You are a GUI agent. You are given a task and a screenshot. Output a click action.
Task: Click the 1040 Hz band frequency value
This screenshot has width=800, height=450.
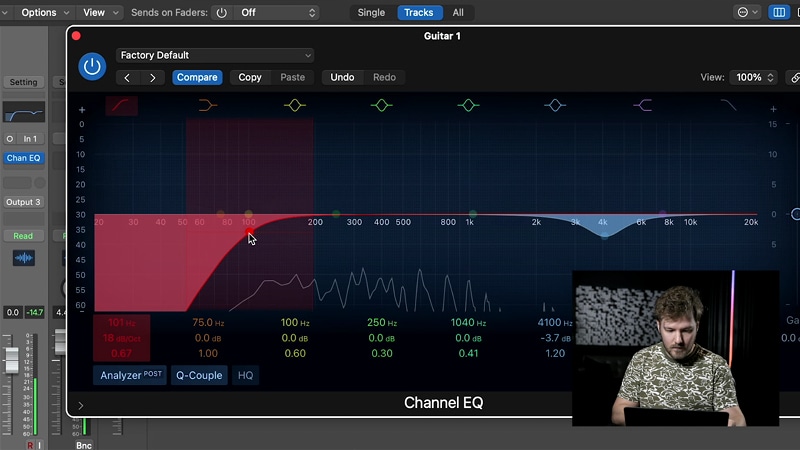click(x=468, y=322)
